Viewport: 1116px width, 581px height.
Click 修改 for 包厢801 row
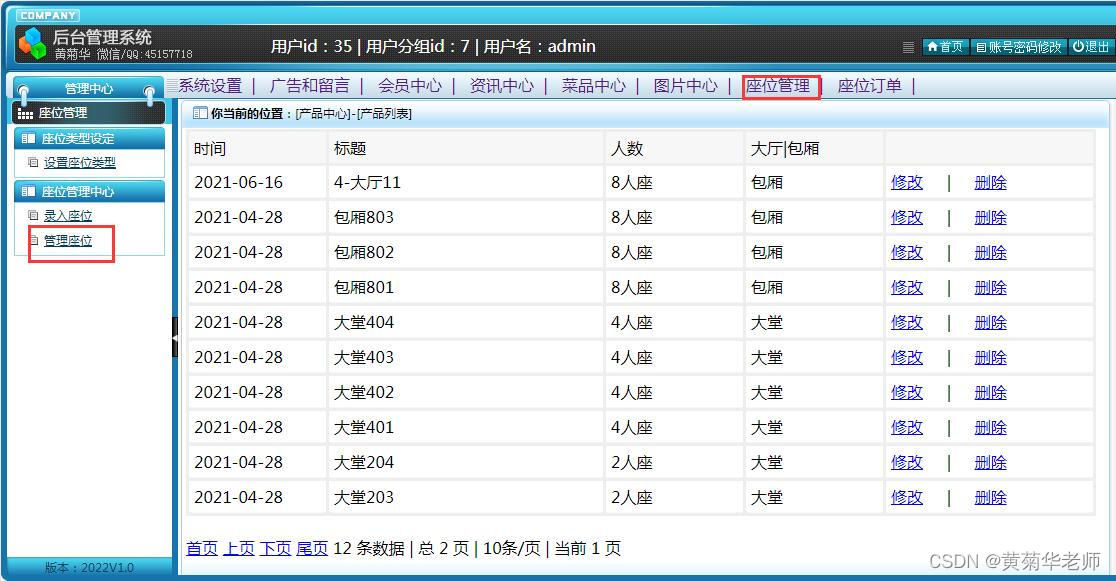coord(907,287)
